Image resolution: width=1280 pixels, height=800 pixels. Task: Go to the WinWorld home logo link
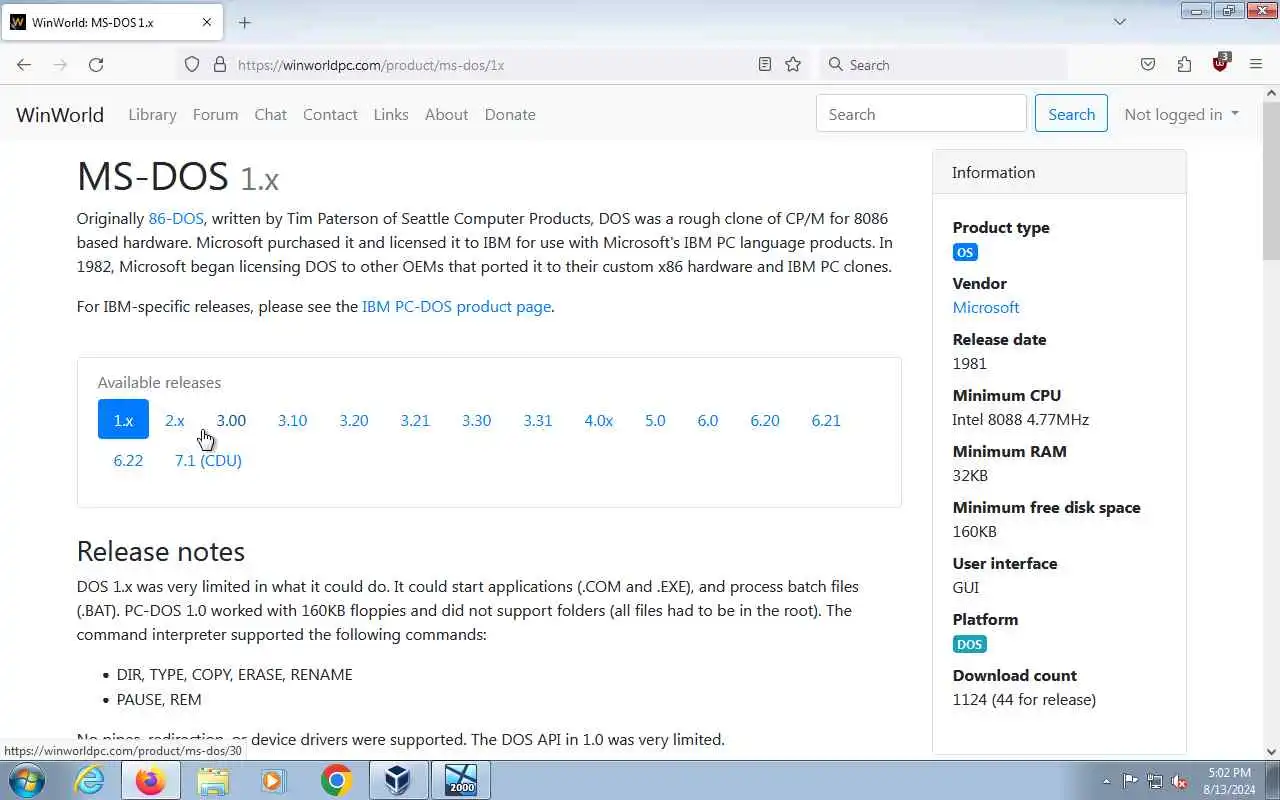click(x=60, y=114)
